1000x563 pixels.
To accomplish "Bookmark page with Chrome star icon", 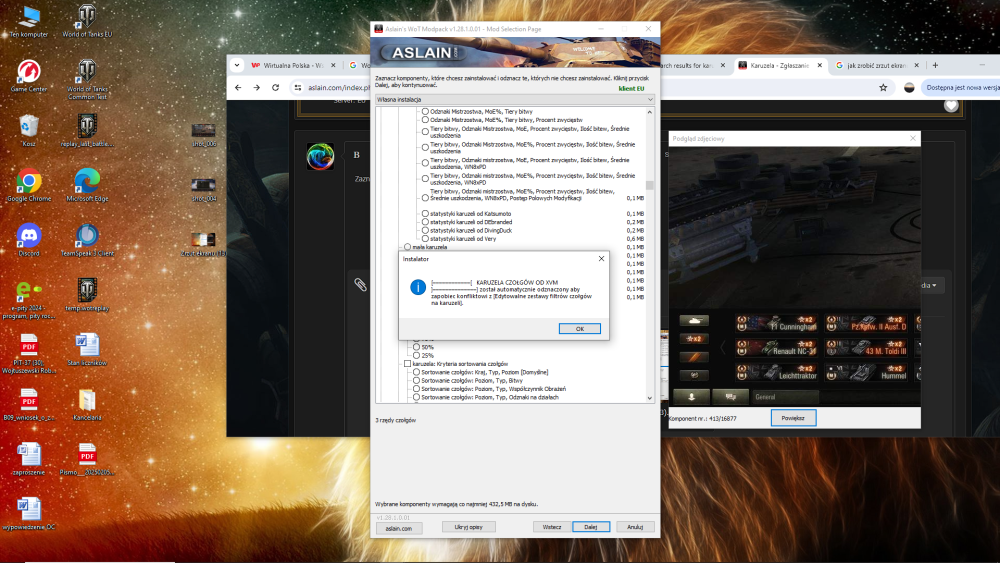I will pyautogui.click(x=883, y=87).
